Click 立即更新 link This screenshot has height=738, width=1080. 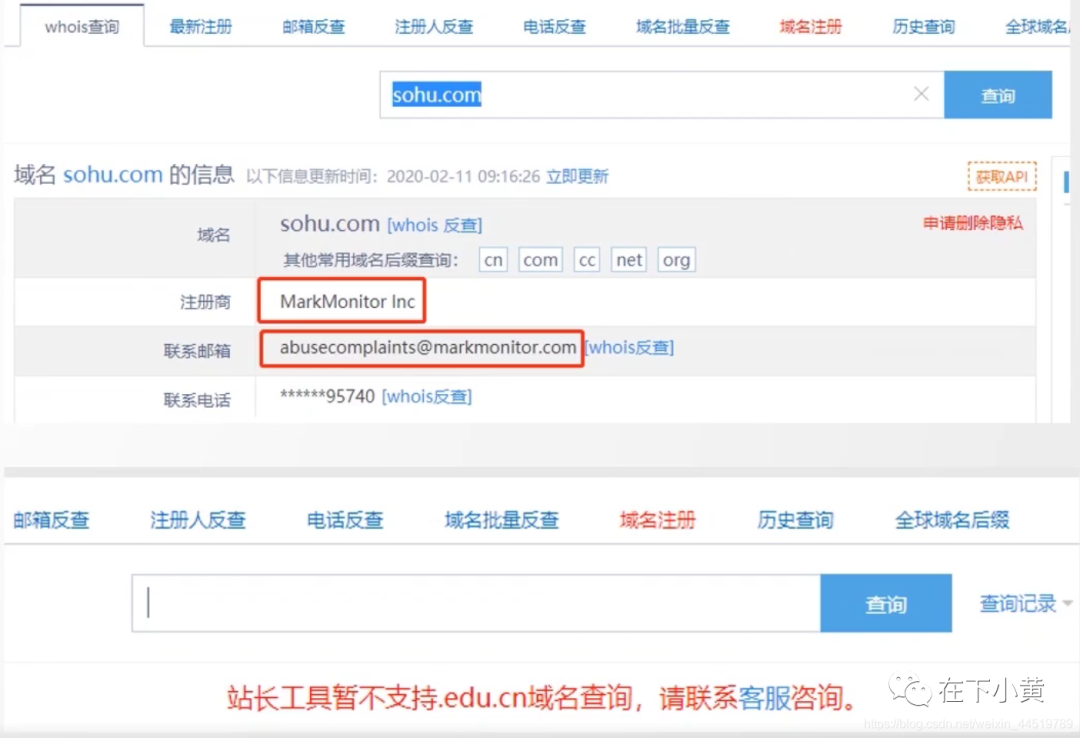tap(577, 176)
